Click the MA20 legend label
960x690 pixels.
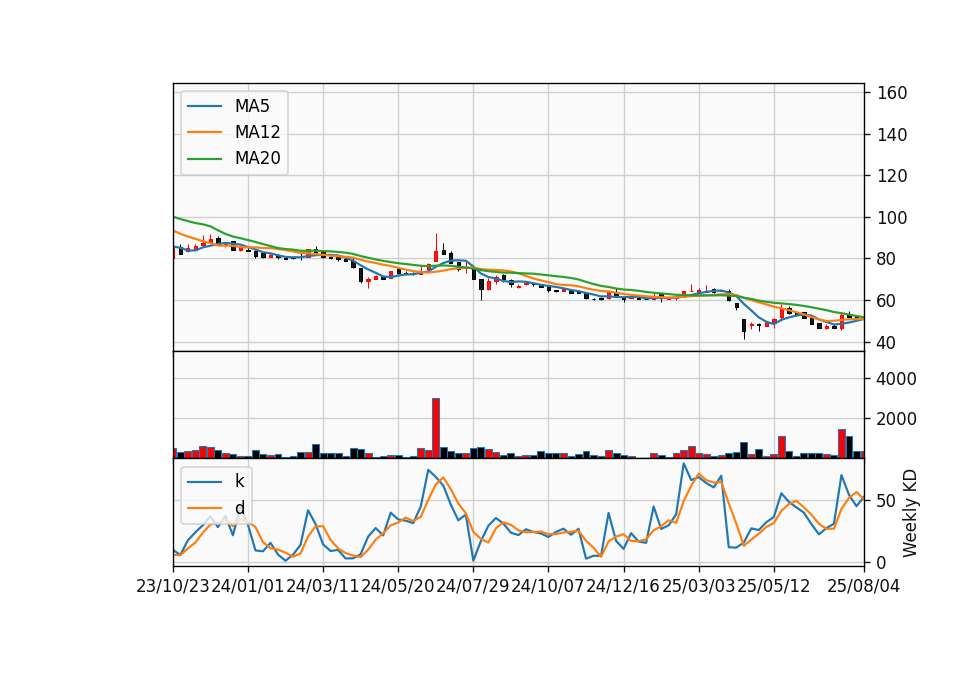(x=257, y=158)
